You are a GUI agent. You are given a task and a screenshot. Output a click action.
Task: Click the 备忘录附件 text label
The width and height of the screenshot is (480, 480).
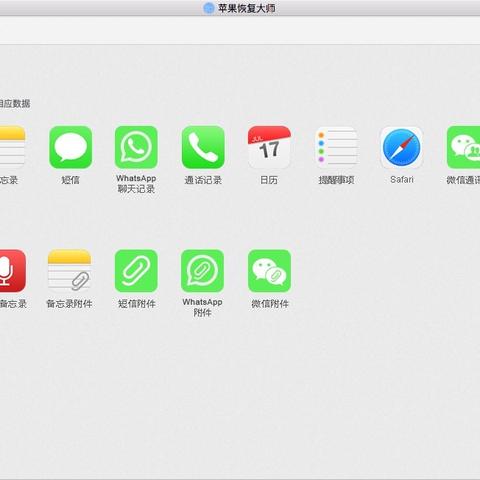69,304
